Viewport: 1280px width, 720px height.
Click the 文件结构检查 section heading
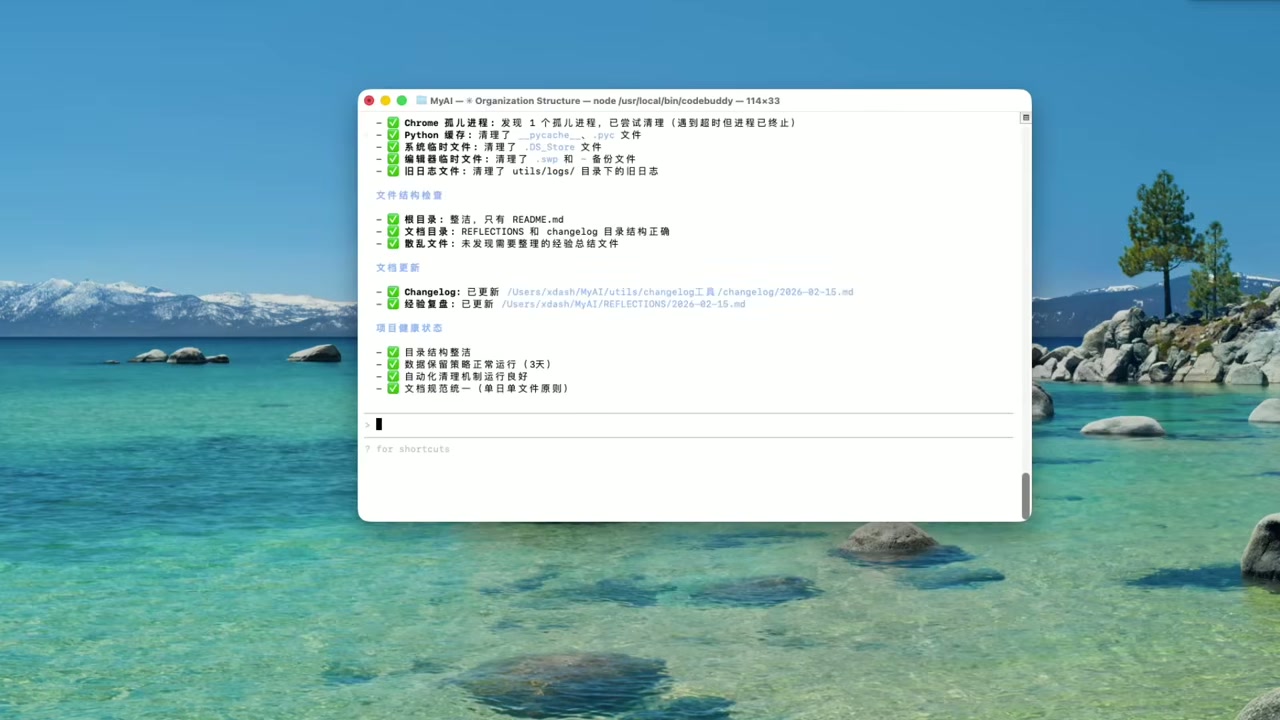pyautogui.click(x=409, y=195)
